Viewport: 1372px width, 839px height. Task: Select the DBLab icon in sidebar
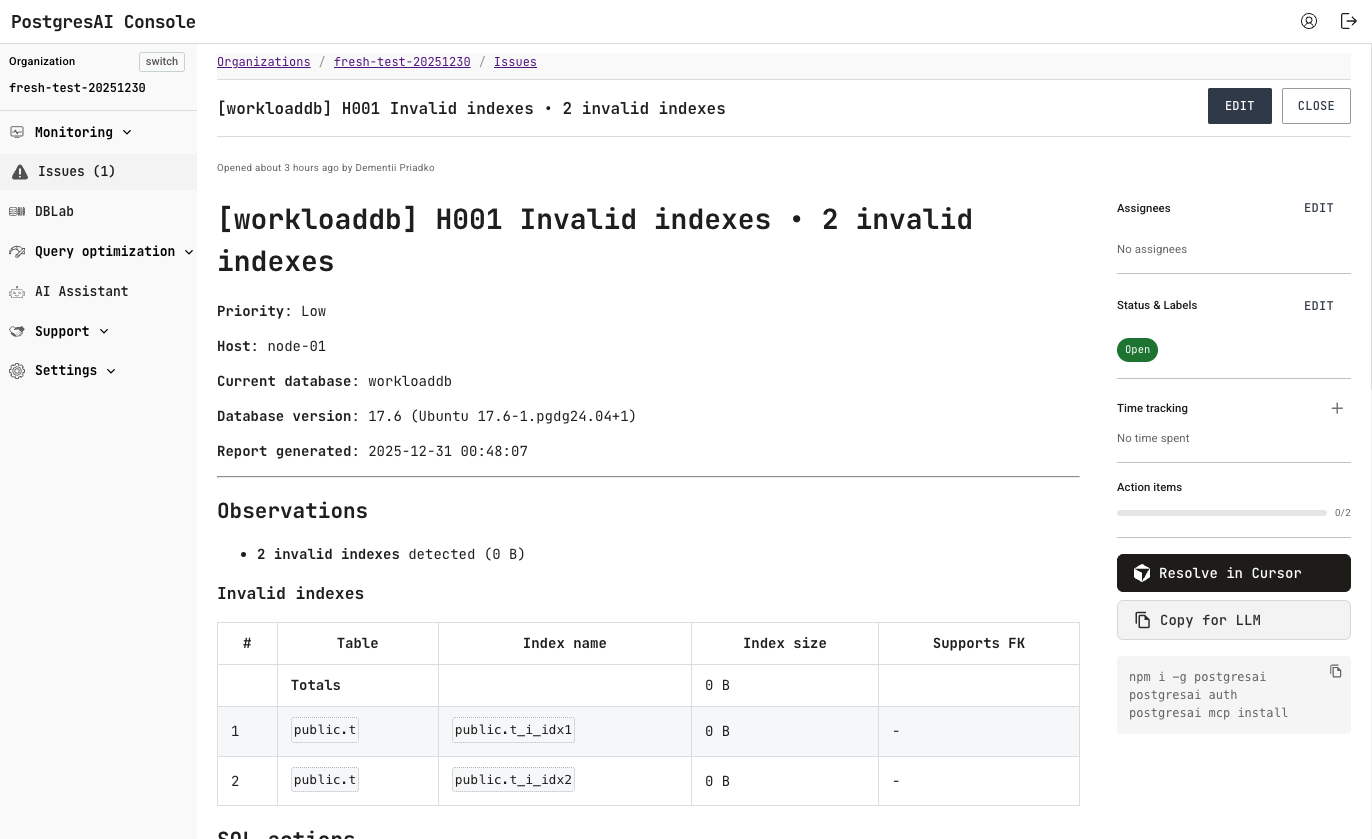[x=18, y=211]
